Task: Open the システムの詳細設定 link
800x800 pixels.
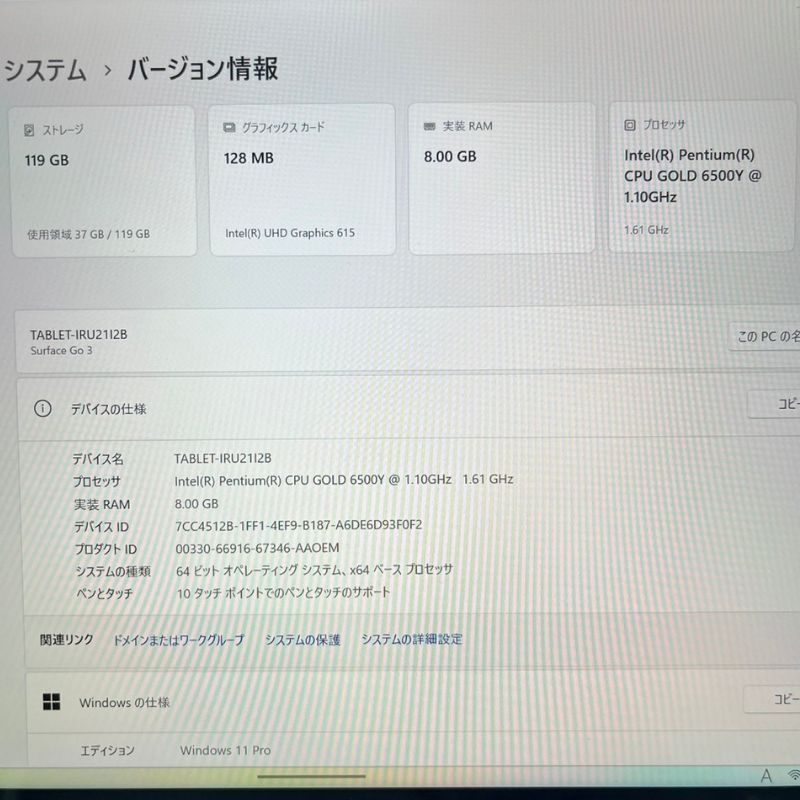Action: pyautogui.click(x=412, y=639)
